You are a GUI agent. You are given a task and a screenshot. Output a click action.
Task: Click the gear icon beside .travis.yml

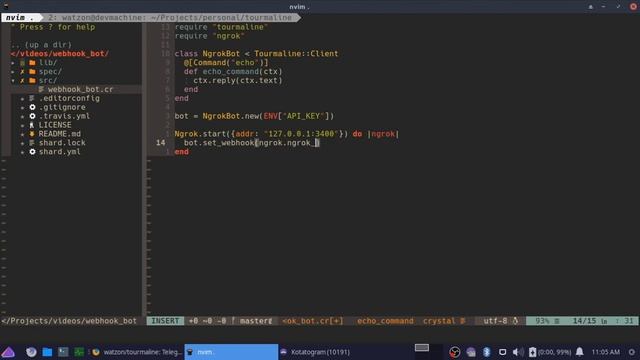click(32, 116)
